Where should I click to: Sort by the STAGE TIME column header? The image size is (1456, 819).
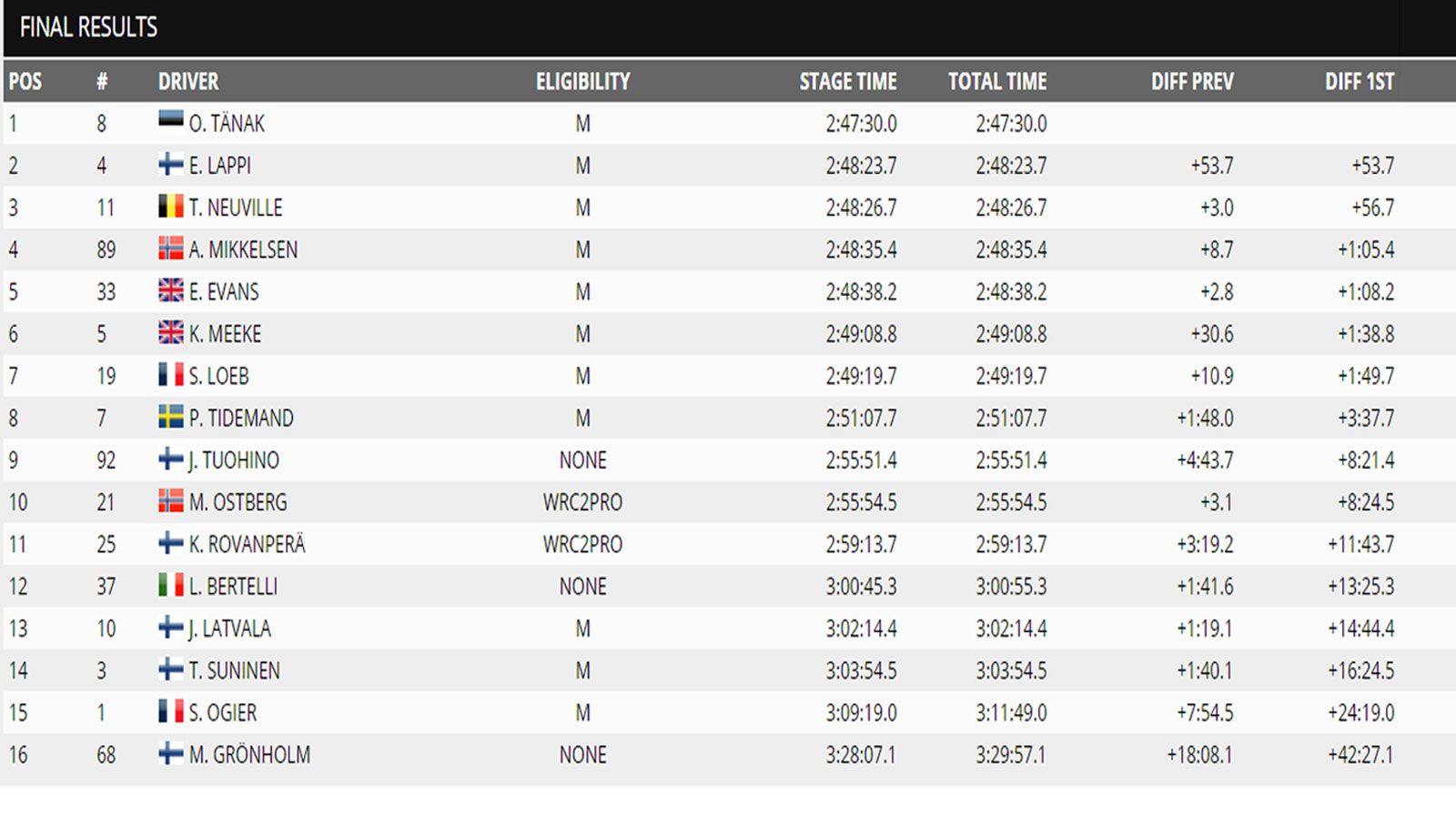848,81
